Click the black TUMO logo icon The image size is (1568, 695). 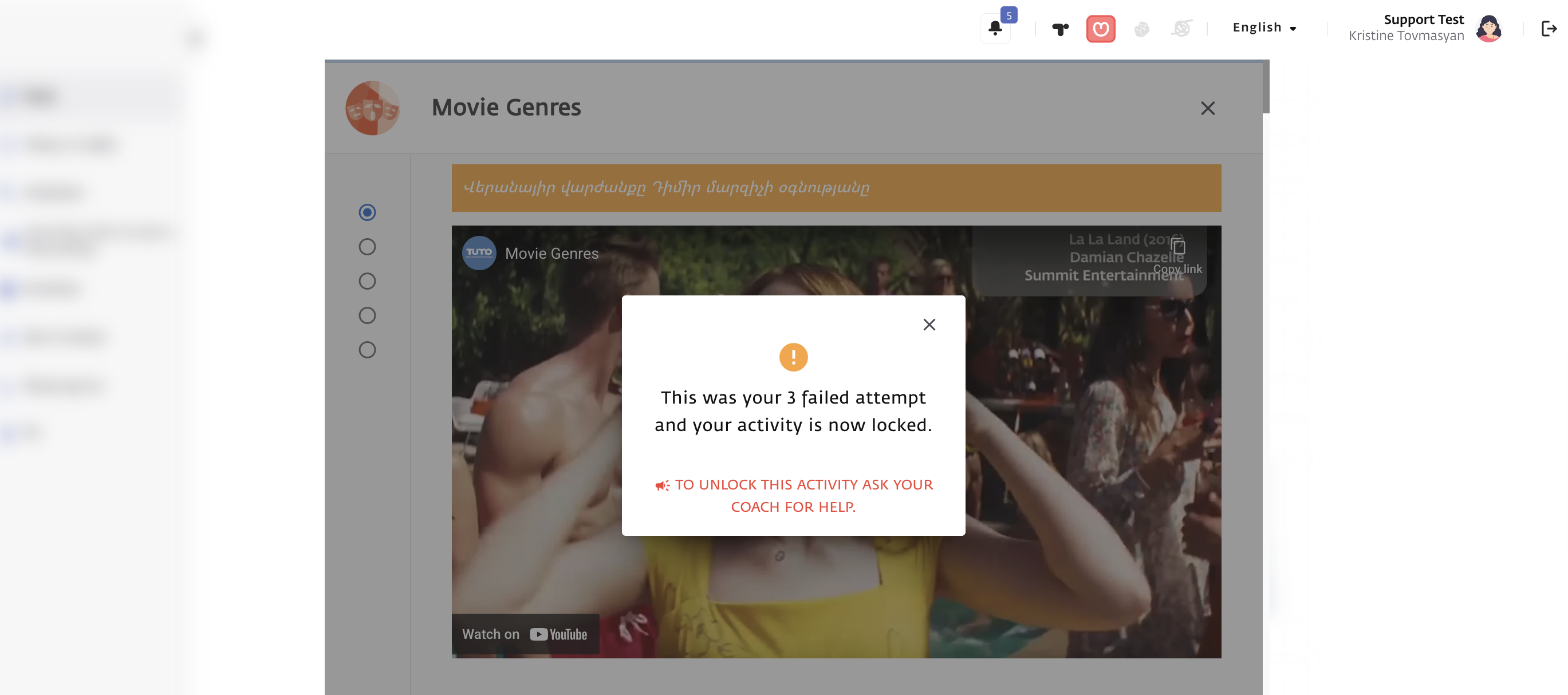click(1059, 29)
